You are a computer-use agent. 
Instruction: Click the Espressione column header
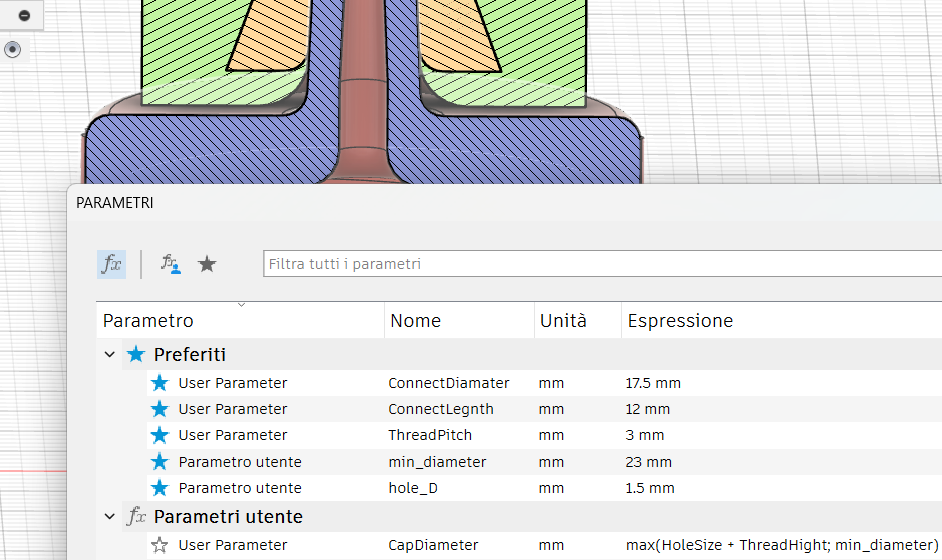(680, 321)
